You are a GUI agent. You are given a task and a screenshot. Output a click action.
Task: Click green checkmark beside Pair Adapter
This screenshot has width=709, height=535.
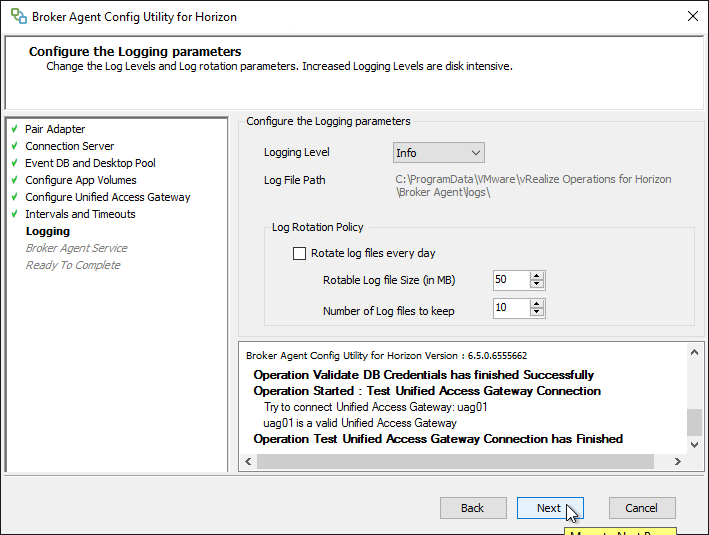15,129
